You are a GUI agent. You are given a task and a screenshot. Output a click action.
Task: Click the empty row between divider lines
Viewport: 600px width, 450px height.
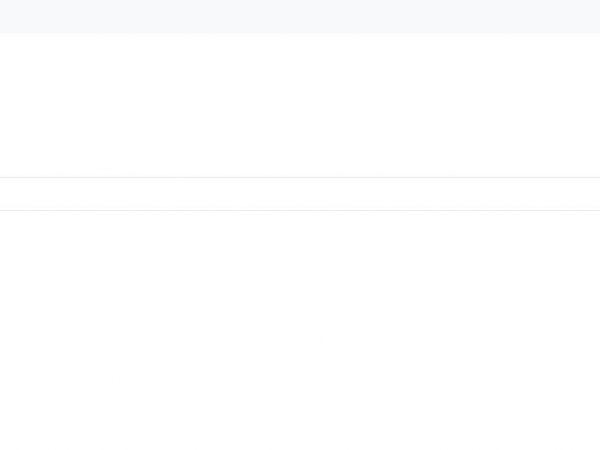pyautogui.click(x=300, y=194)
